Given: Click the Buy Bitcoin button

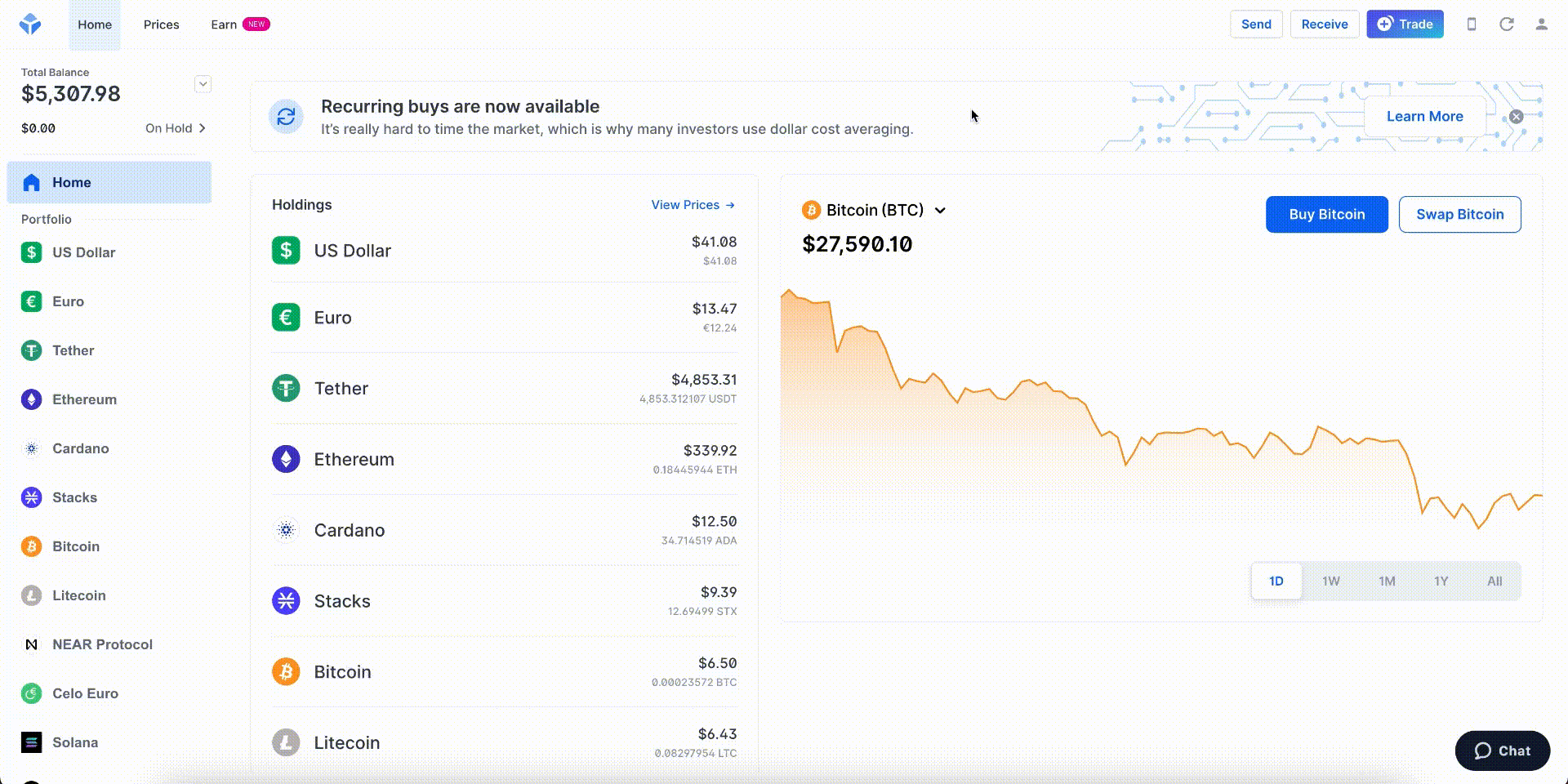Looking at the screenshot, I should tap(1326, 215).
